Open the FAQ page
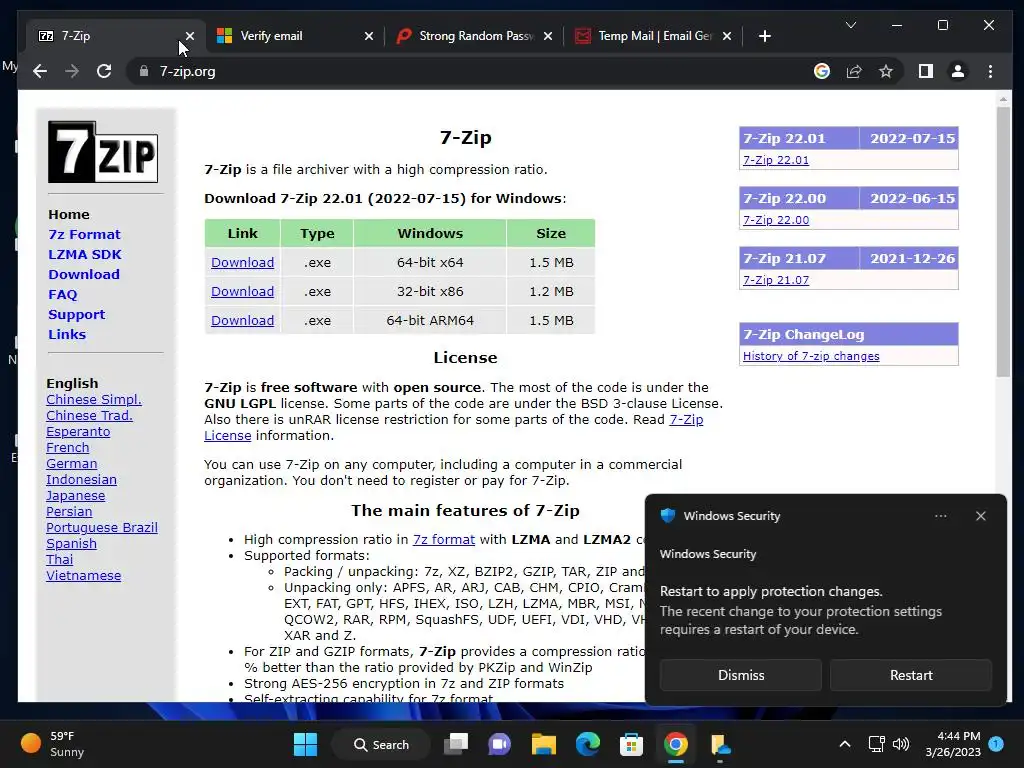This screenshot has width=1024, height=768. pyautogui.click(x=63, y=295)
